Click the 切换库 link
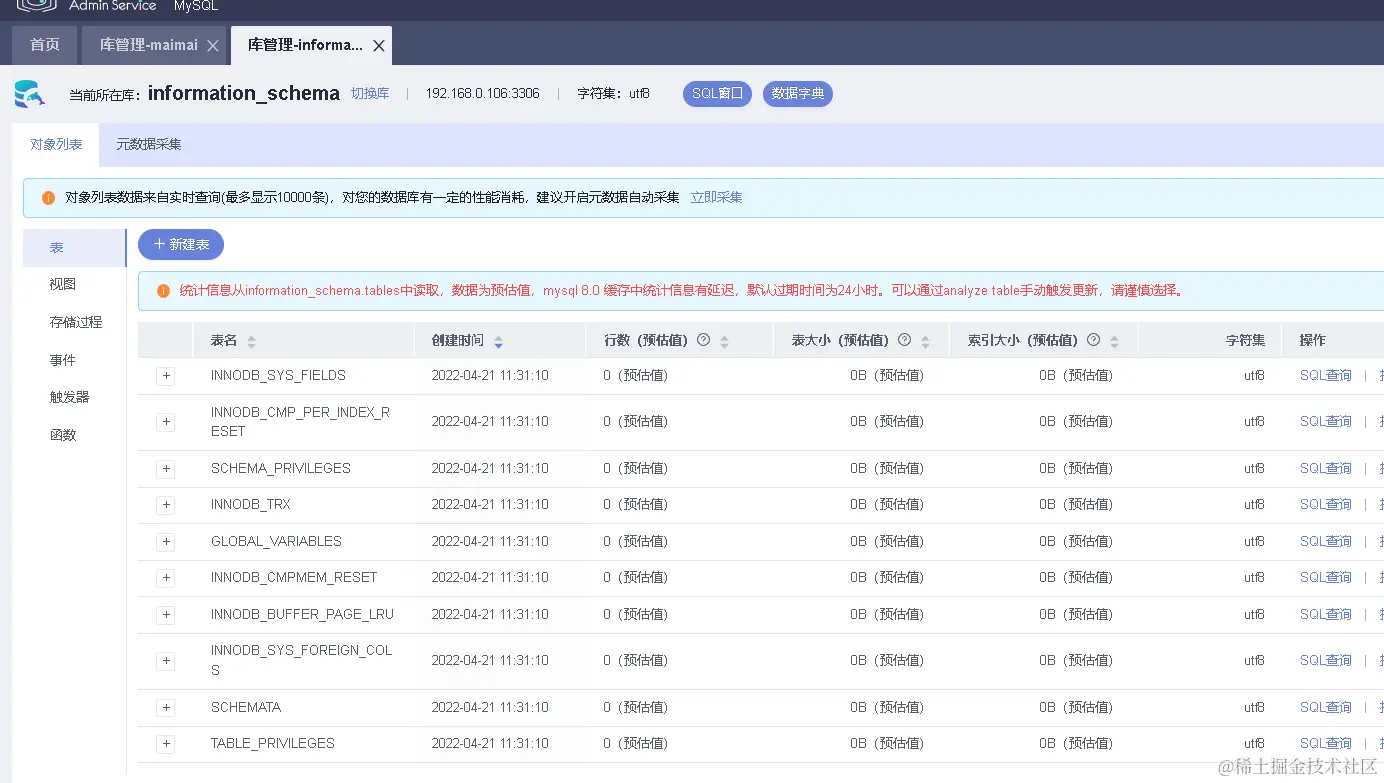The image size is (1384, 783). coord(370,94)
